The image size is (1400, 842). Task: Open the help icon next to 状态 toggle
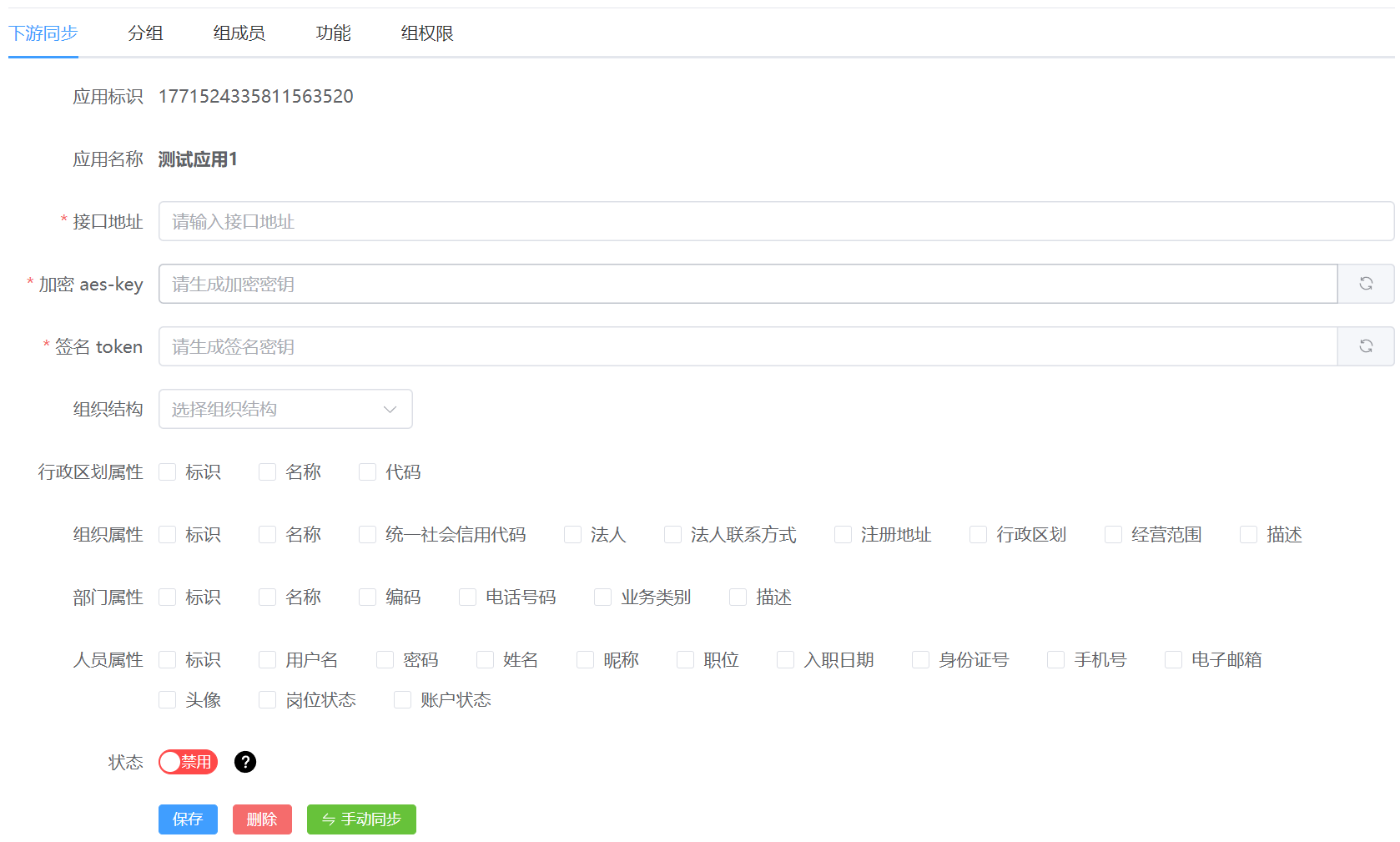coord(244,762)
